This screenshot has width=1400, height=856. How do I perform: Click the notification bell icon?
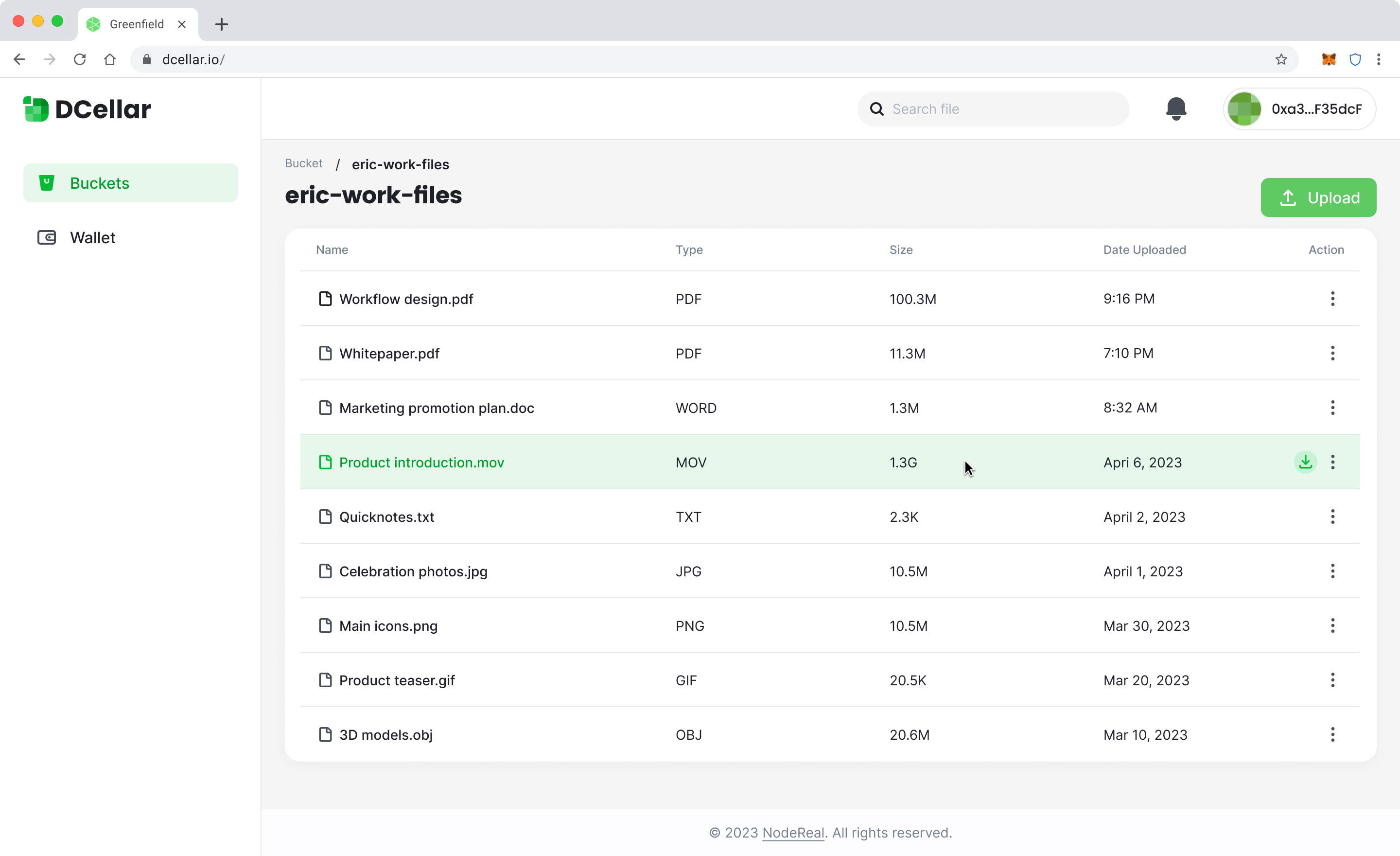pos(1175,108)
